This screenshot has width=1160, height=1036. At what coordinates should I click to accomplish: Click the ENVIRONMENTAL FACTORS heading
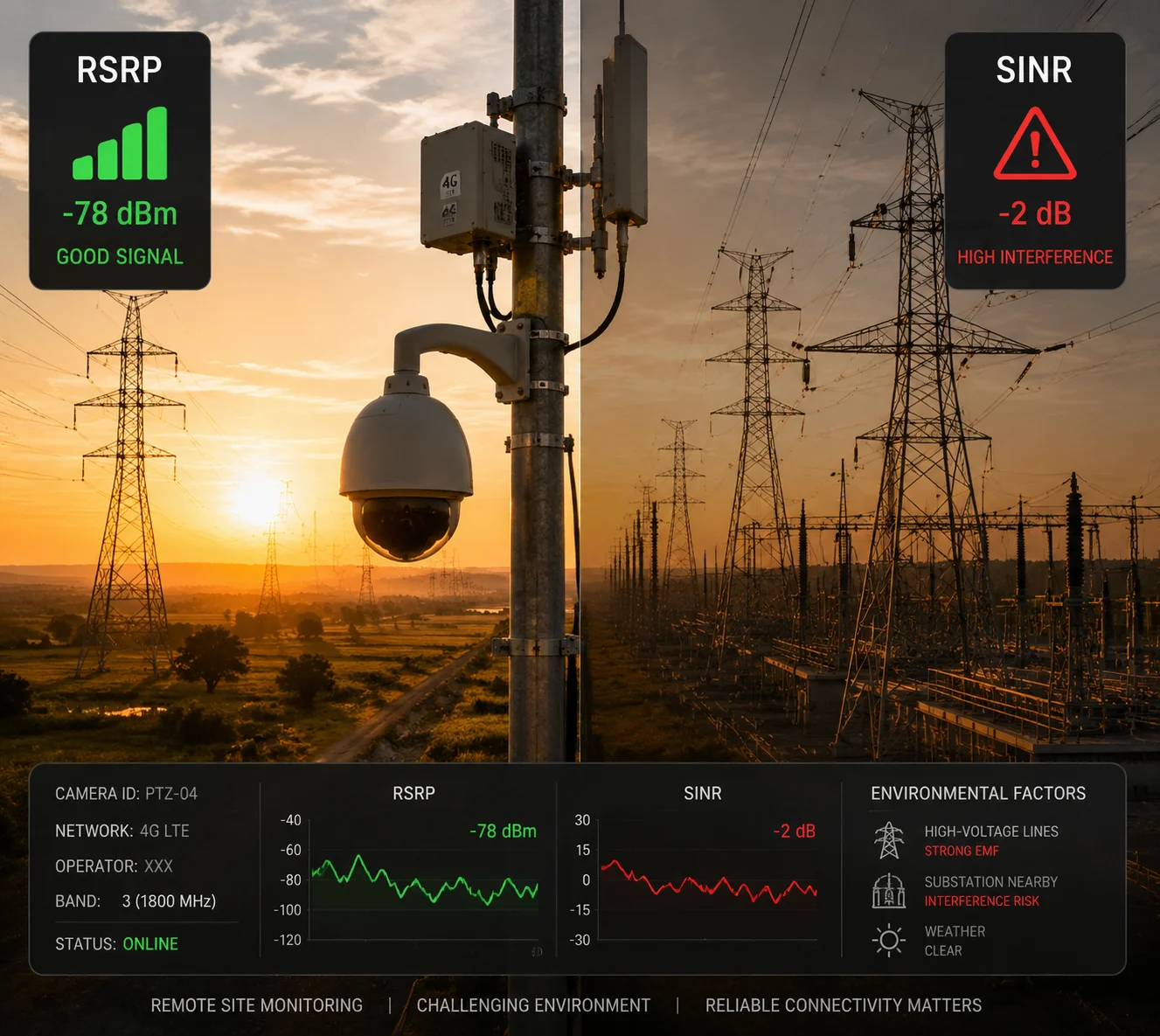point(978,793)
